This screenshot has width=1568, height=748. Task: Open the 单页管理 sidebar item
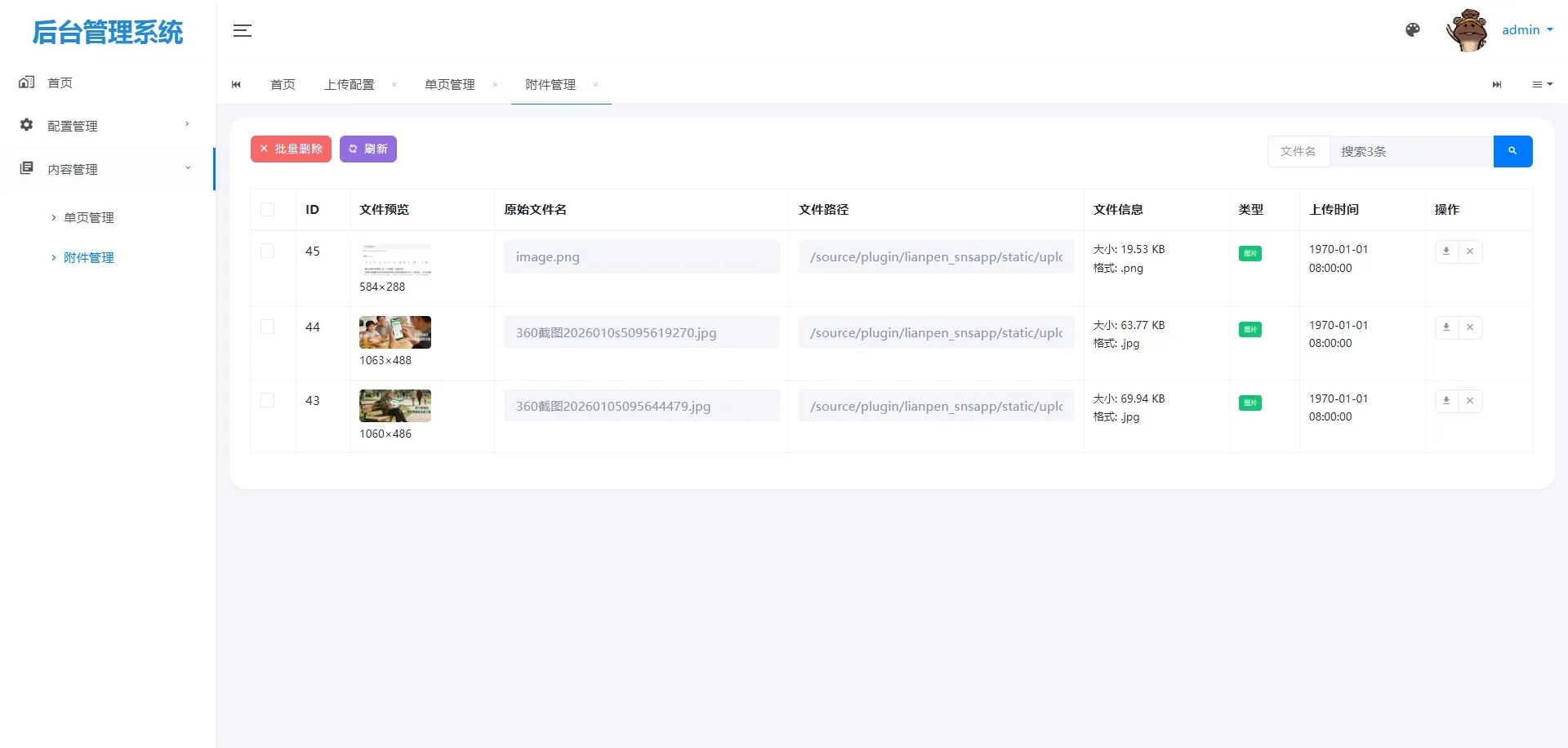click(x=90, y=216)
